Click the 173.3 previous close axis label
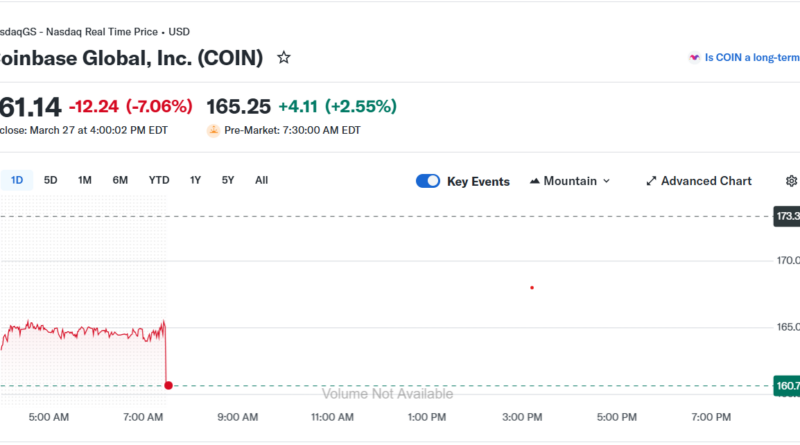The height and width of the screenshot is (445, 800). pos(786,216)
